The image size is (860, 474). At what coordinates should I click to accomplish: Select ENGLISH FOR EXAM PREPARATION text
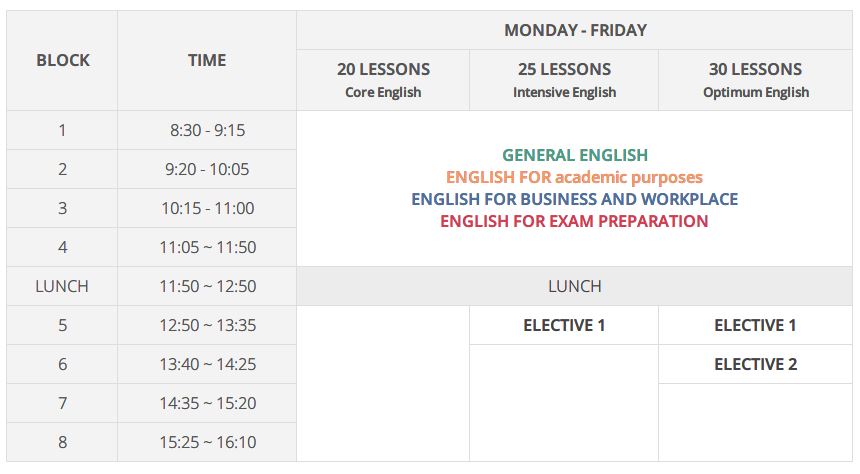[x=574, y=221]
